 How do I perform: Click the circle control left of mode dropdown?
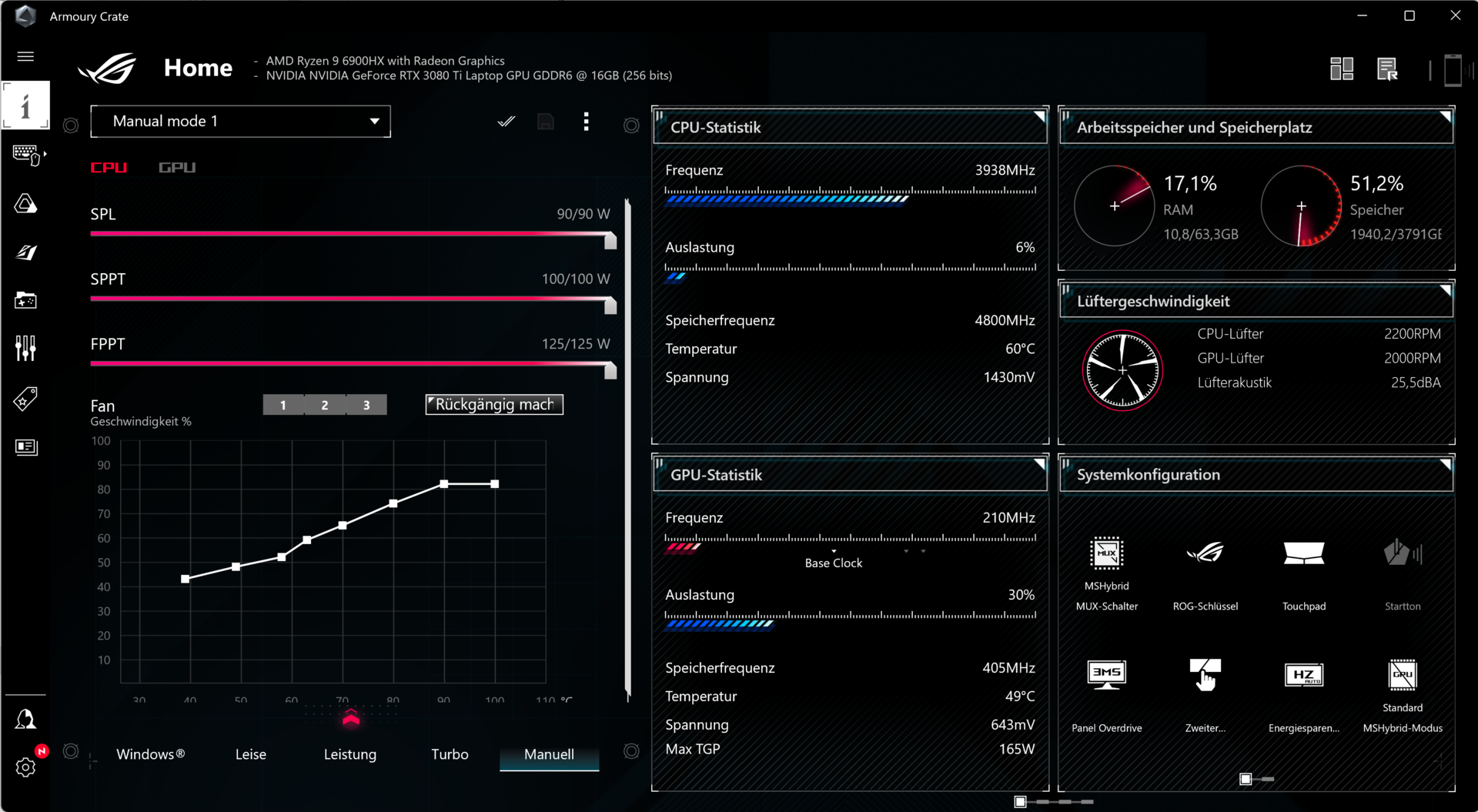[x=71, y=125]
